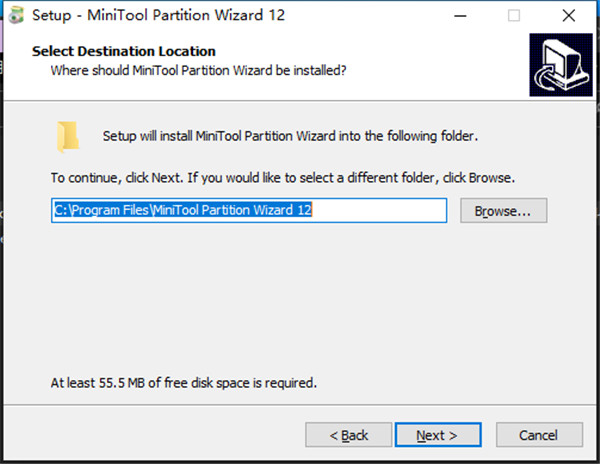Viewport: 600px width, 464px height.
Task: Go back with the Back button
Action: [350, 435]
